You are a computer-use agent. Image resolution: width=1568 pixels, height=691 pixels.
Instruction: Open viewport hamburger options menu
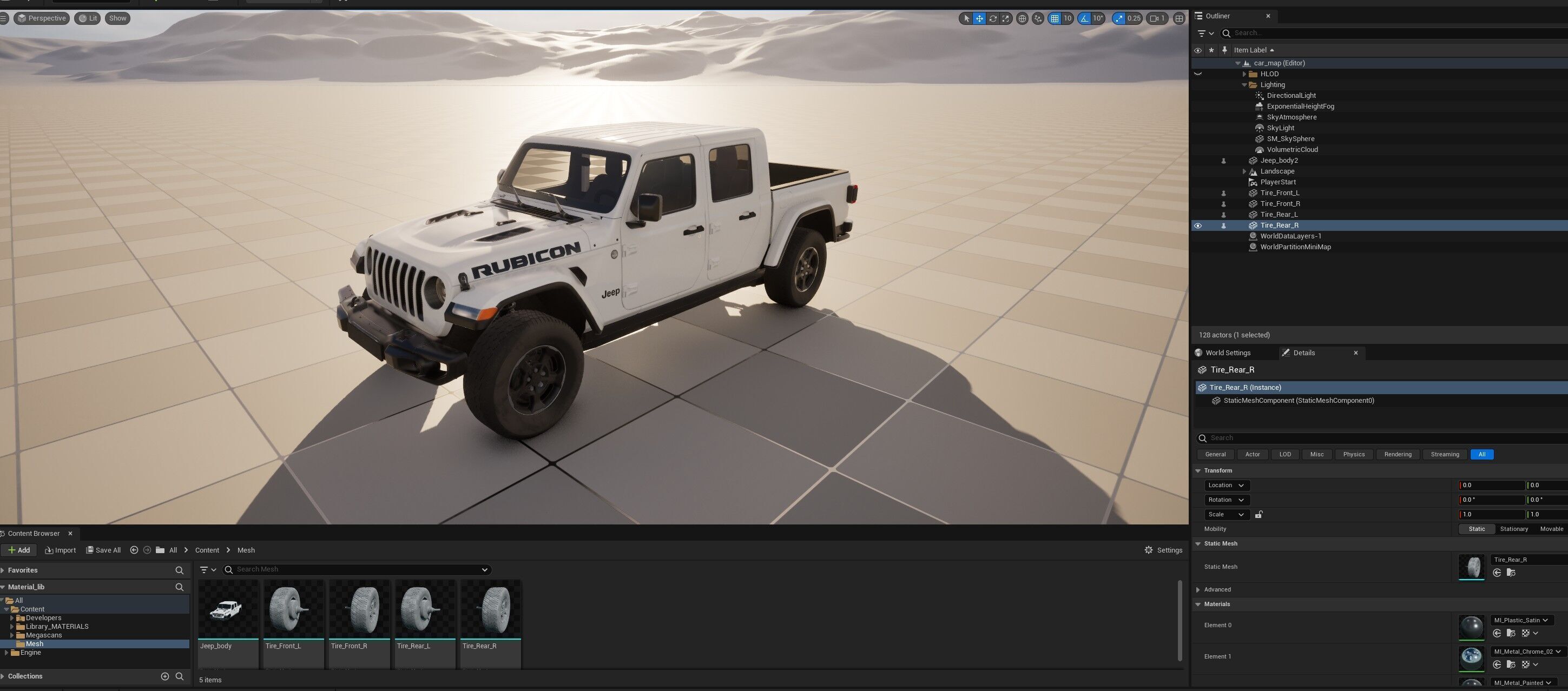[x=4, y=18]
